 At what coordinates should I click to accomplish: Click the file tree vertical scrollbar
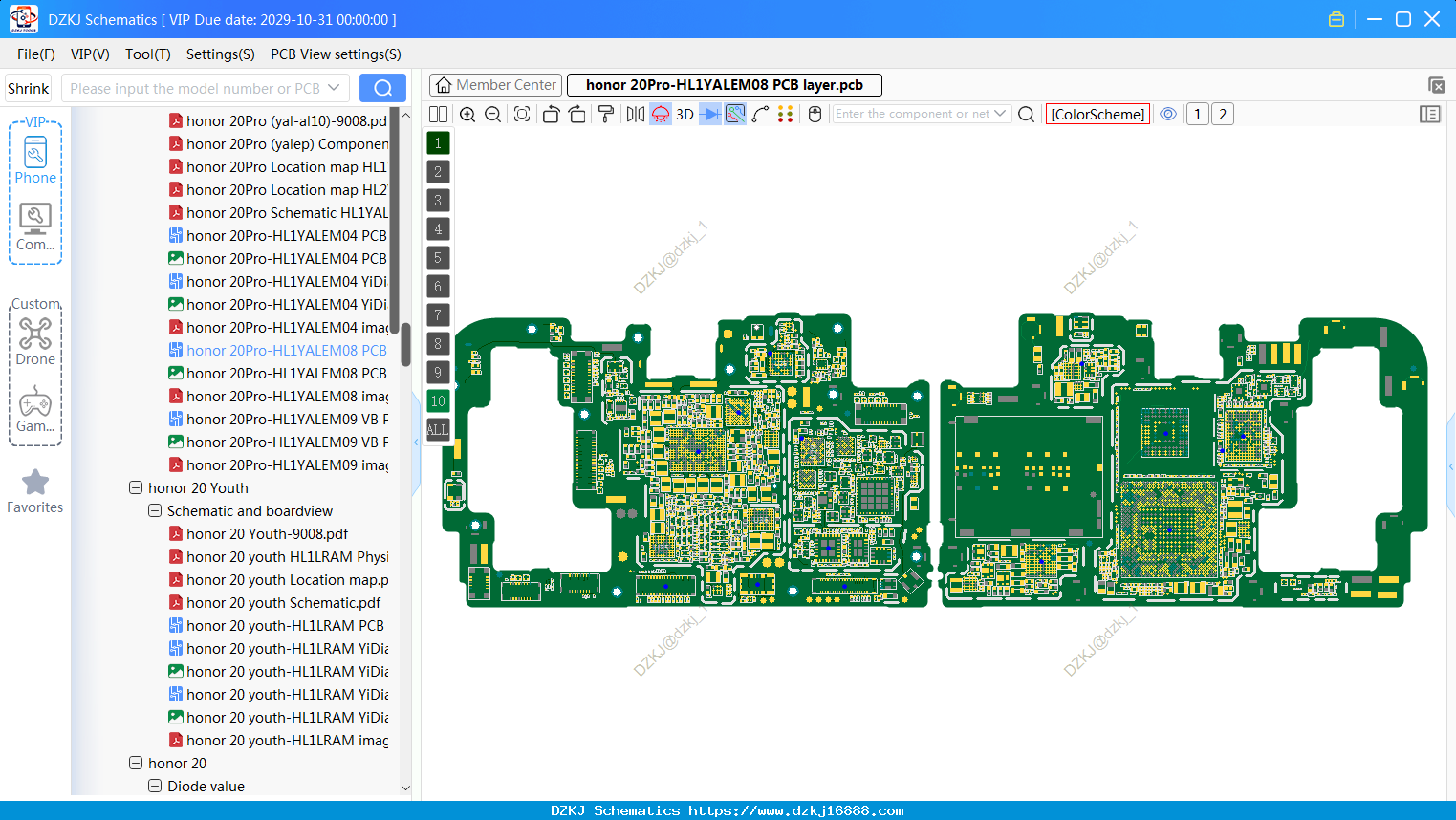point(405,344)
